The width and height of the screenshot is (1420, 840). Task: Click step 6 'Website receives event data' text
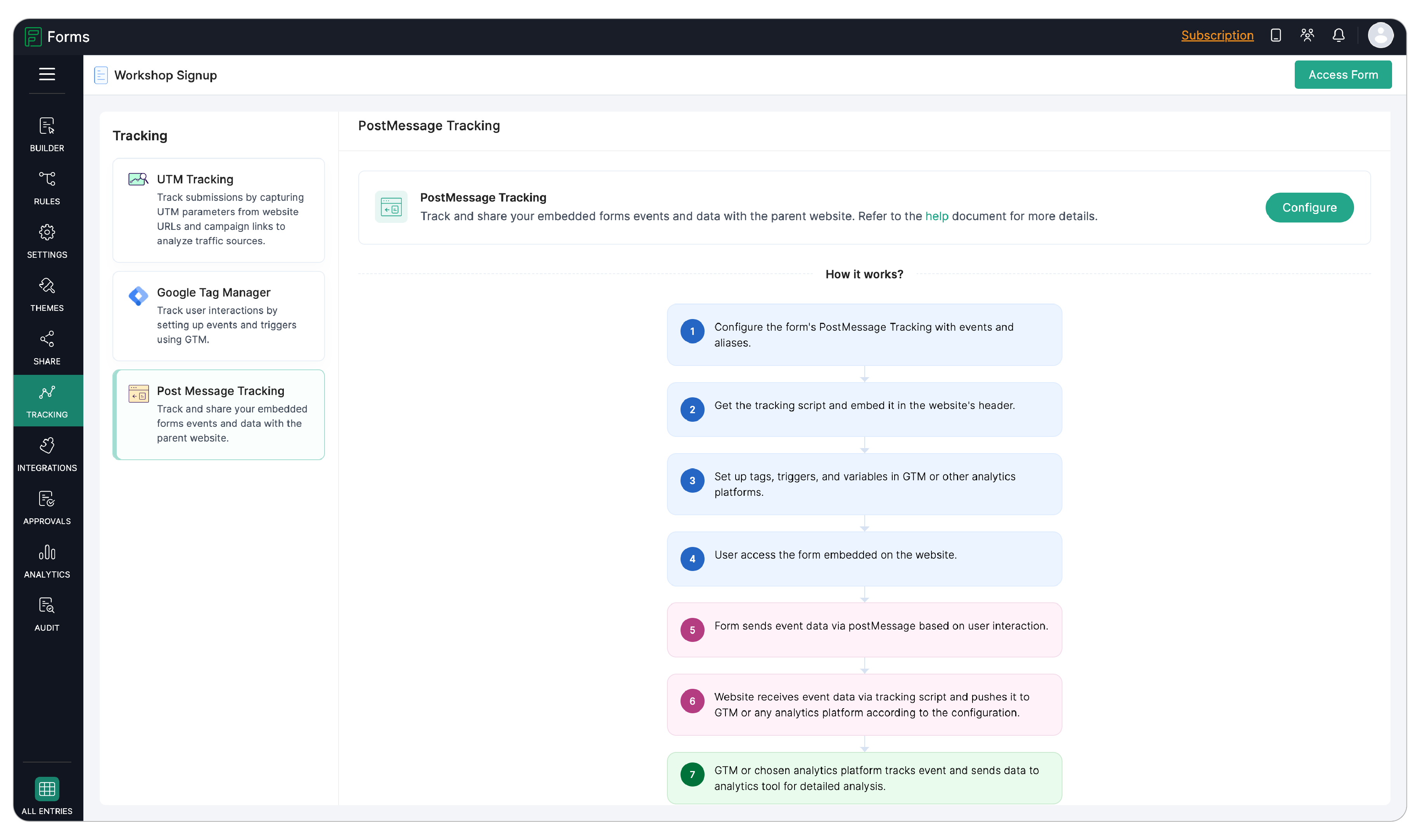click(872, 705)
